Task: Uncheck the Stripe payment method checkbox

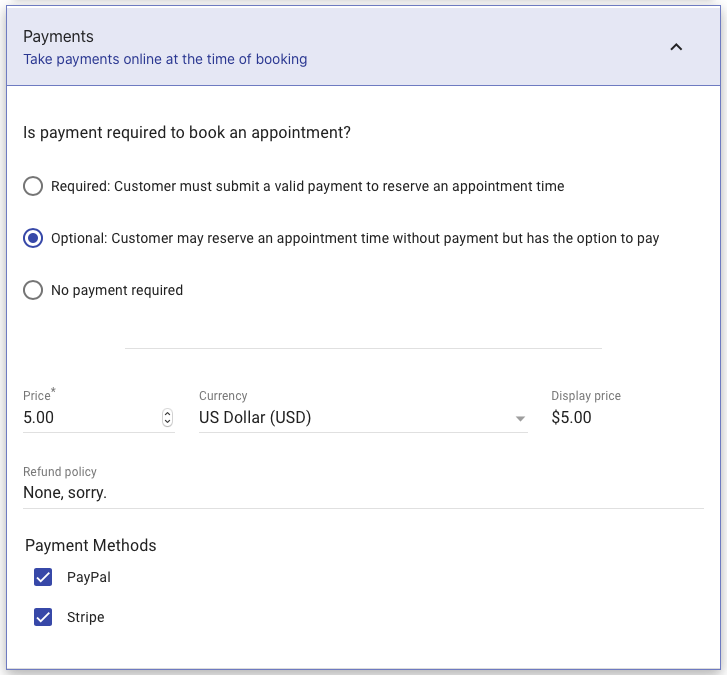Action: pyautogui.click(x=43, y=617)
